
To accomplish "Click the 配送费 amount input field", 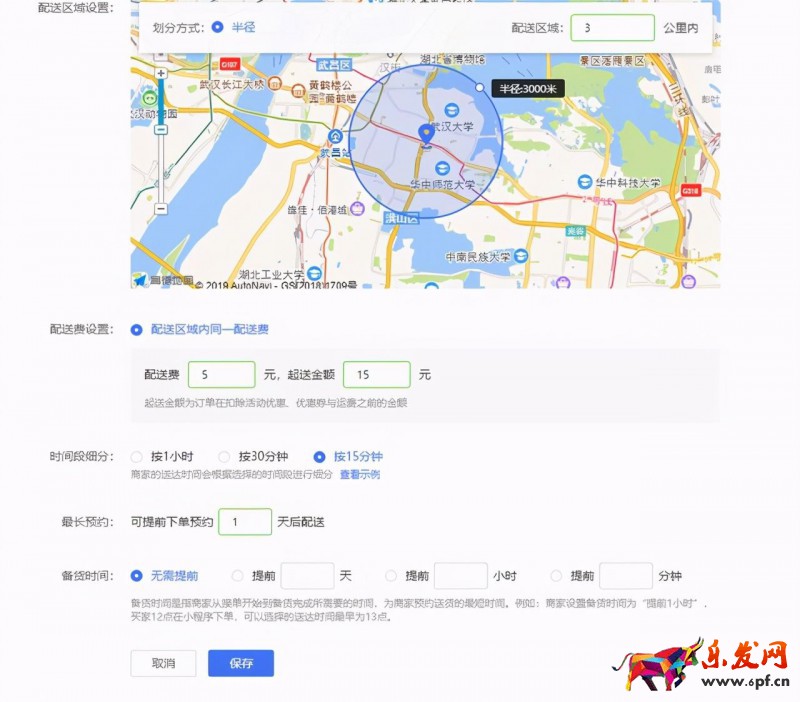I will click(221, 375).
